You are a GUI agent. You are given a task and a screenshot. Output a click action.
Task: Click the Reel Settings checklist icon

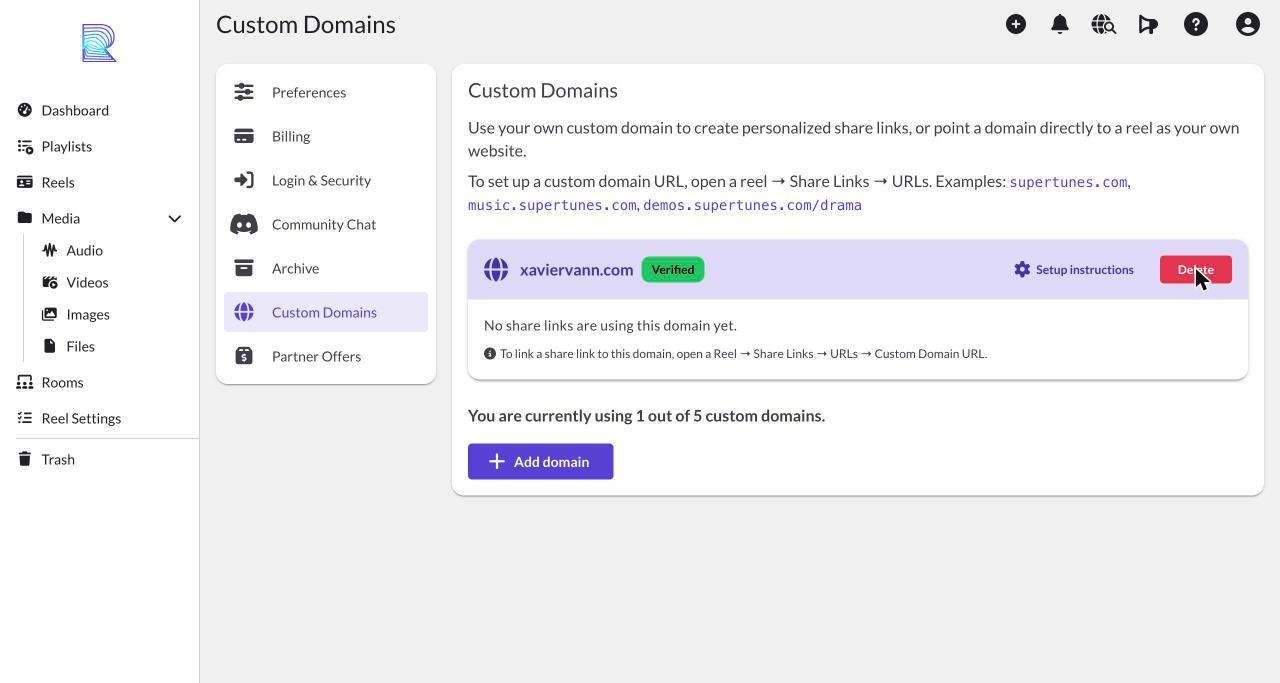click(25, 418)
